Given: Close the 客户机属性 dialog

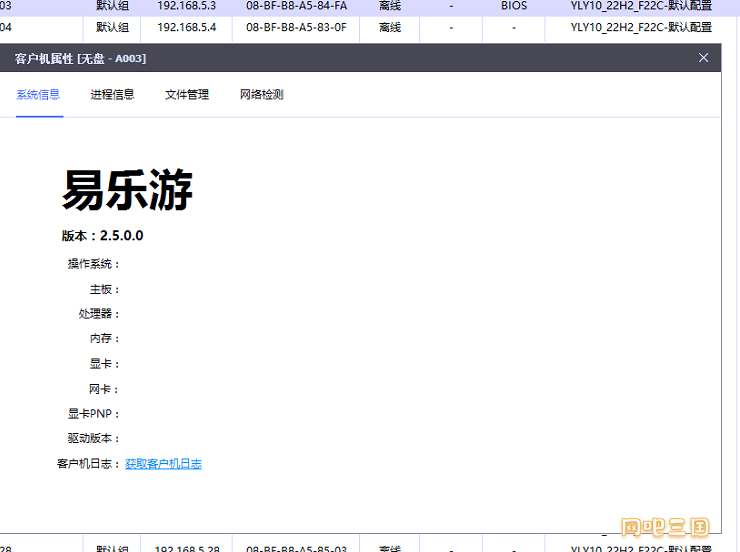Looking at the screenshot, I should tap(703, 58).
